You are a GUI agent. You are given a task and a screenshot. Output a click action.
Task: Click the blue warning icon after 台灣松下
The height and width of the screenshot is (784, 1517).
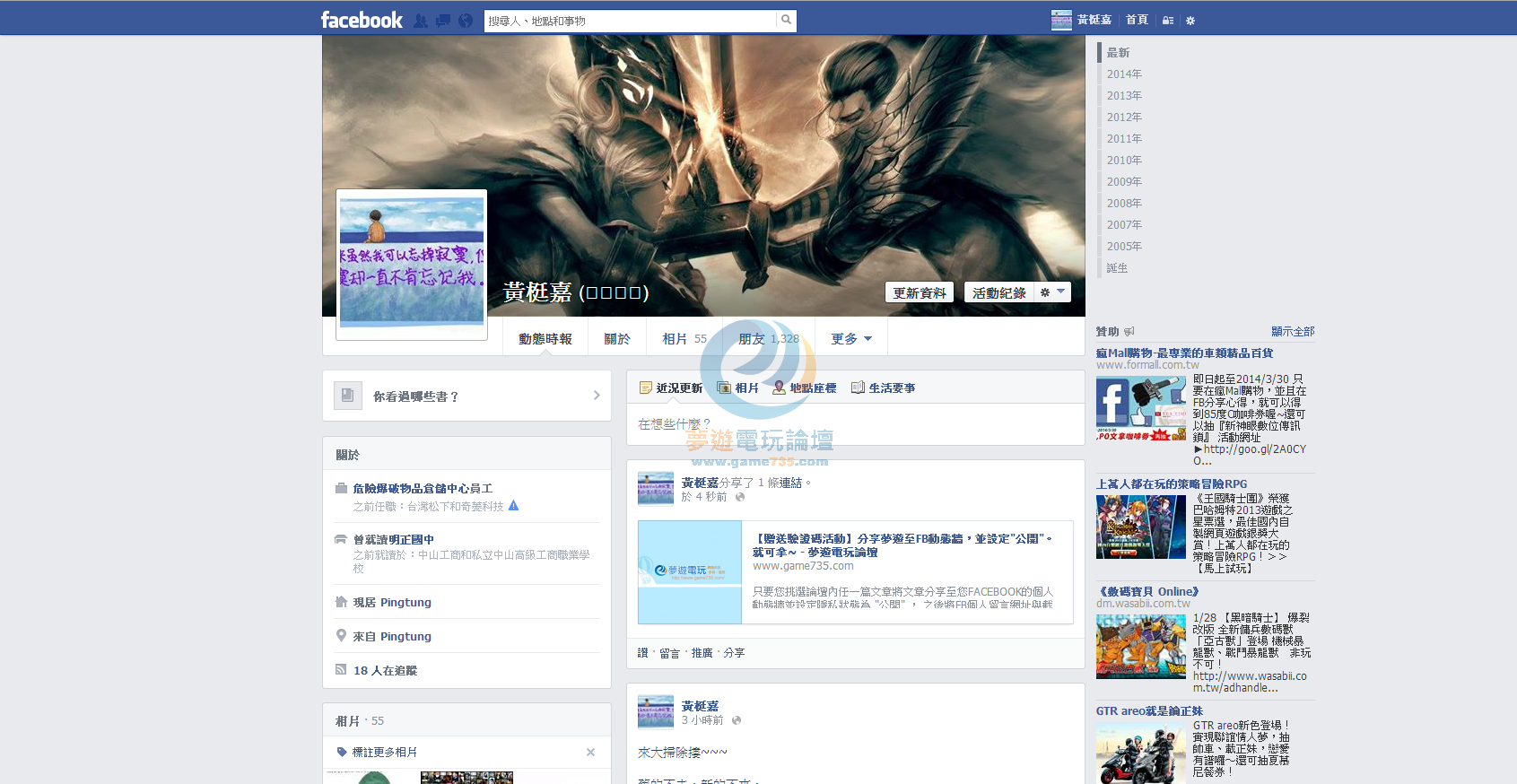point(514,506)
